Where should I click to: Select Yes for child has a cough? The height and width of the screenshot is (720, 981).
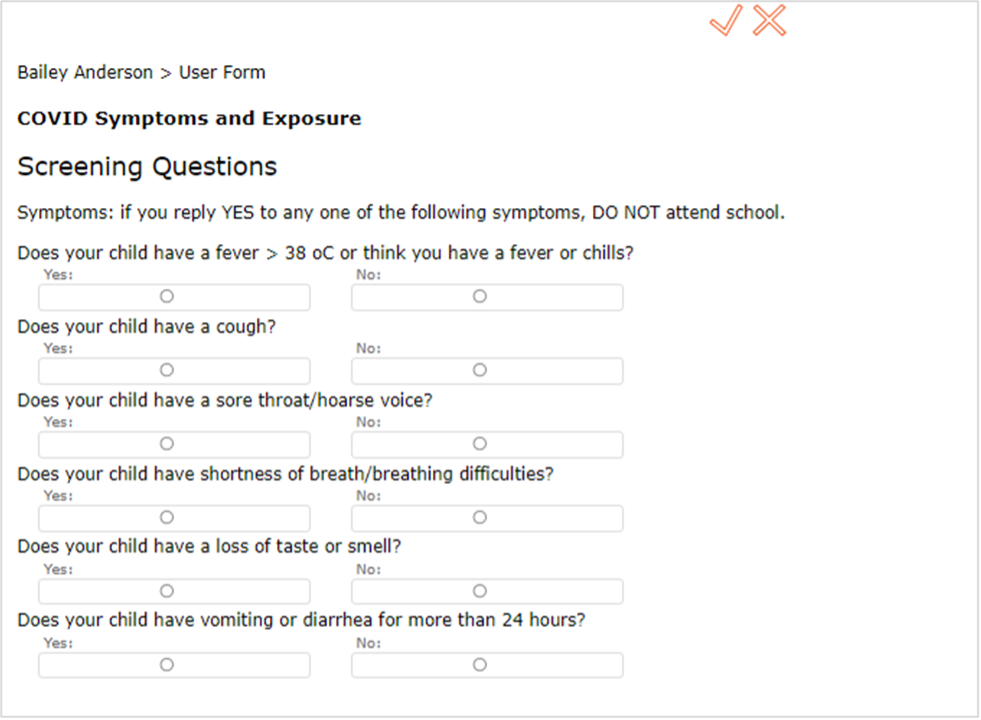click(x=167, y=370)
